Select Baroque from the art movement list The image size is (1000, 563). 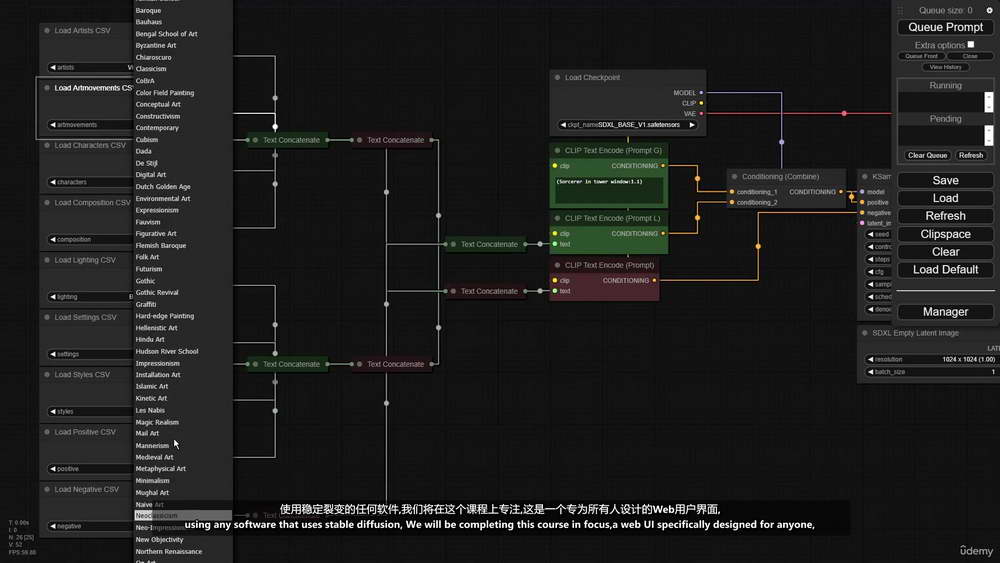click(x=148, y=11)
